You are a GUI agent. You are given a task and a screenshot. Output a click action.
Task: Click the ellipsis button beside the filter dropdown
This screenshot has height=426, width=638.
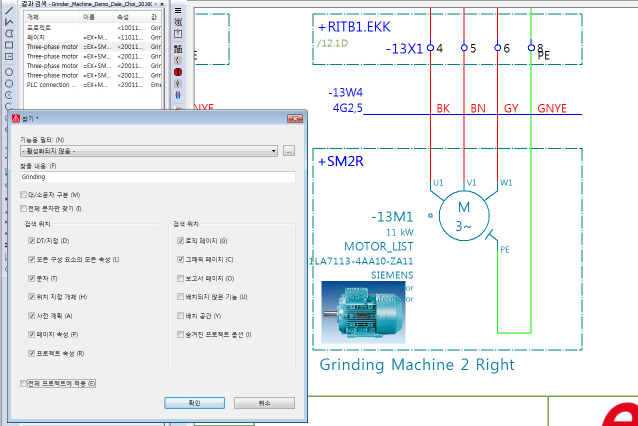pyautogui.click(x=288, y=151)
